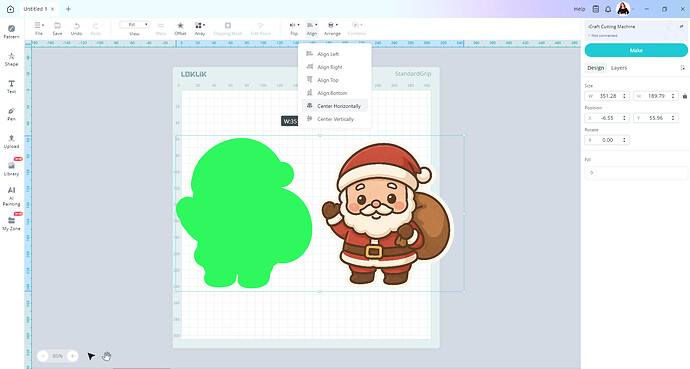Zoom out with the minus button

click(x=43, y=356)
